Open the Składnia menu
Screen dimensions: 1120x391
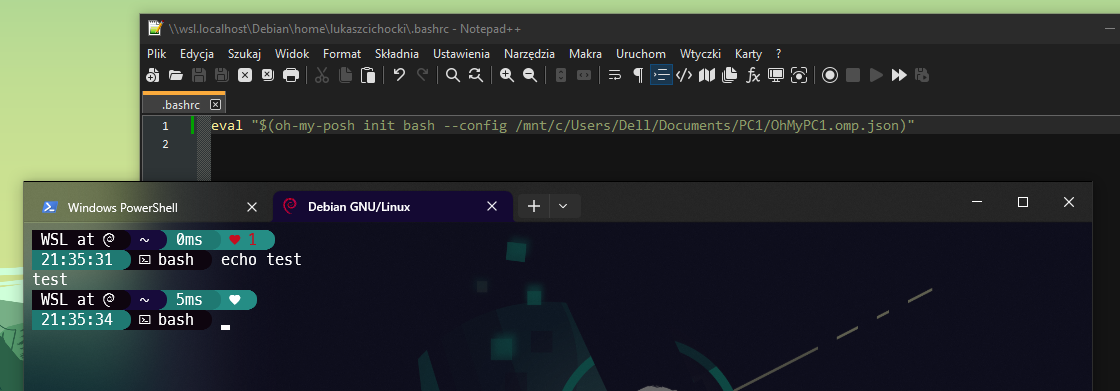pyautogui.click(x=397, y=54)
